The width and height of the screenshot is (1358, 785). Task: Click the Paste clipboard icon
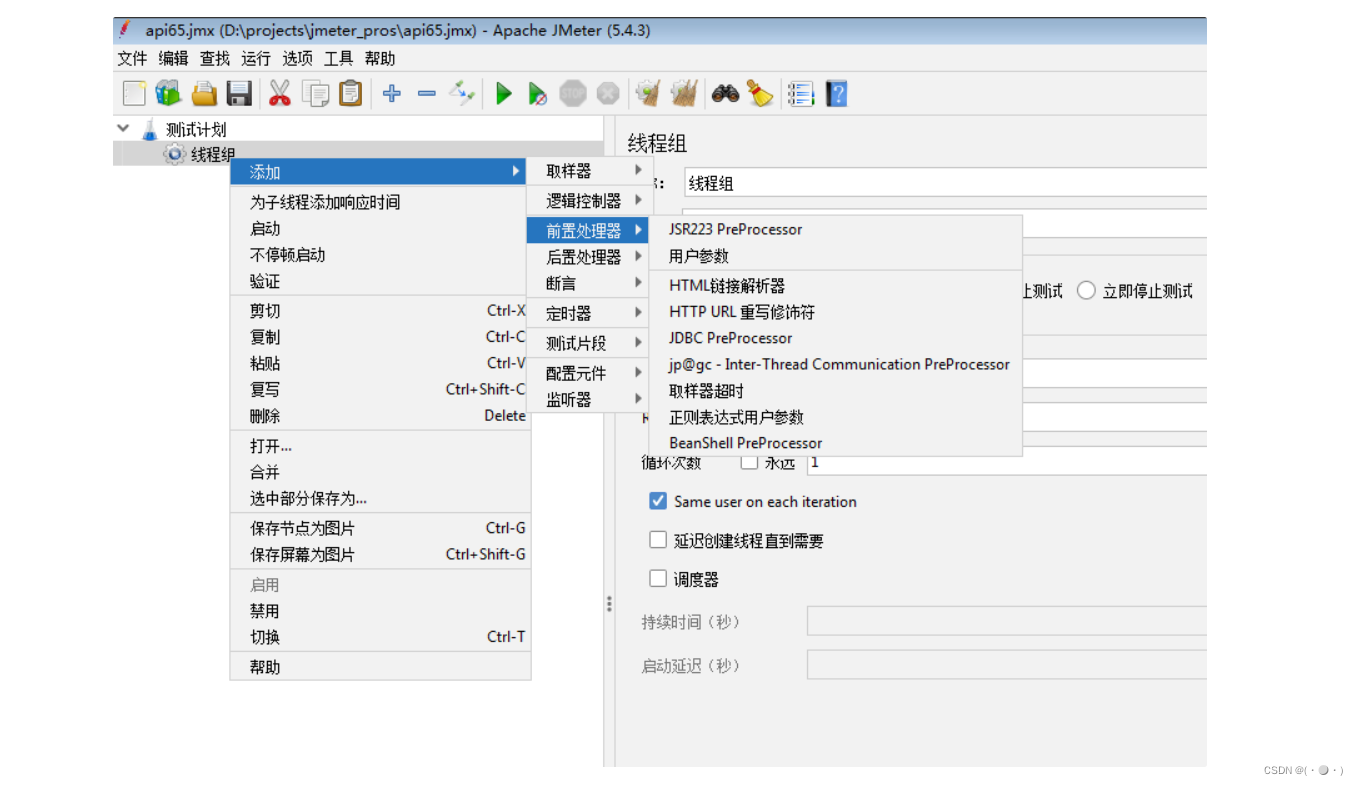(350, 94)
